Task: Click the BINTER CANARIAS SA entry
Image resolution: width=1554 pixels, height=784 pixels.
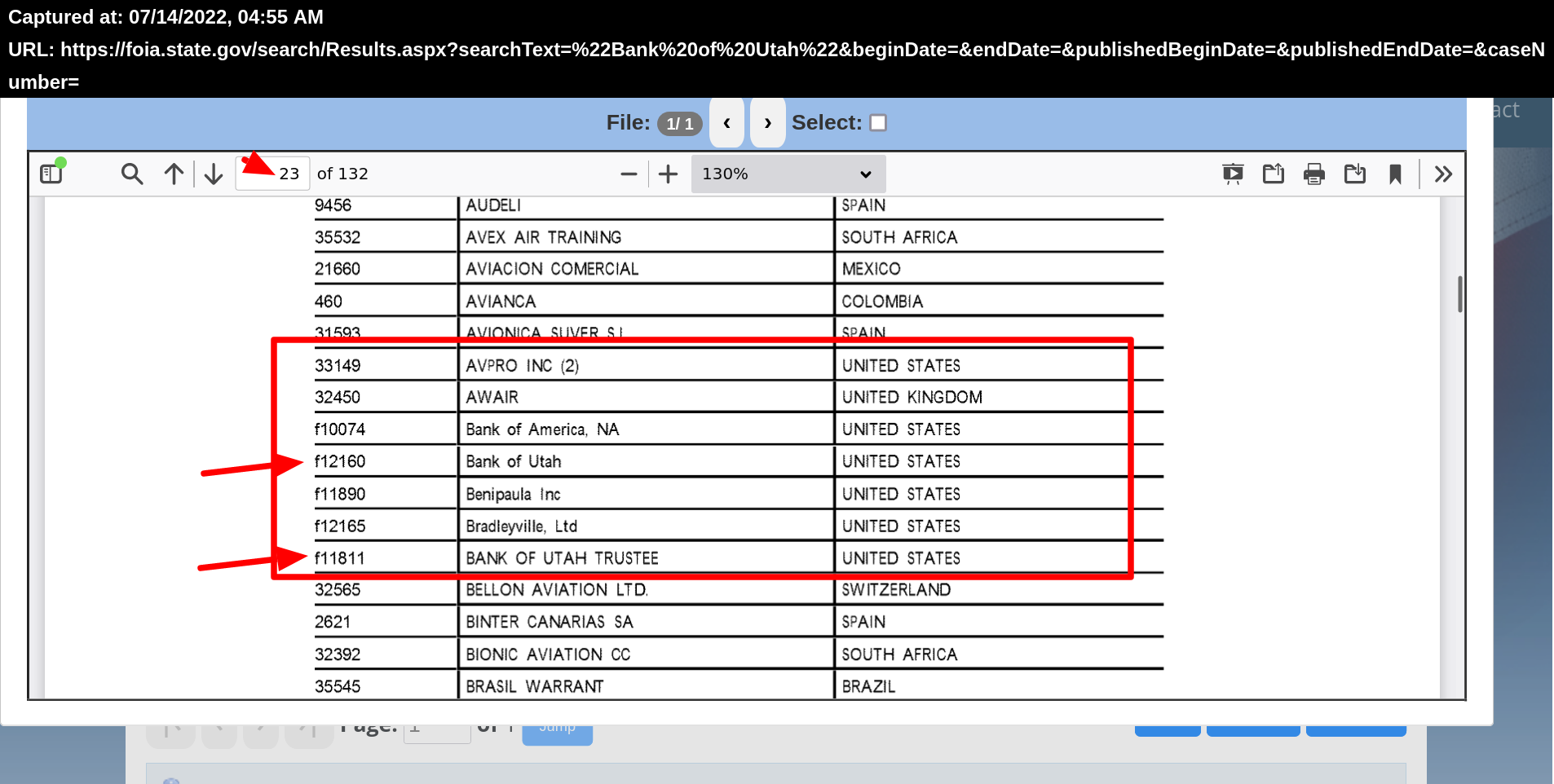Action: coord(550,622)
